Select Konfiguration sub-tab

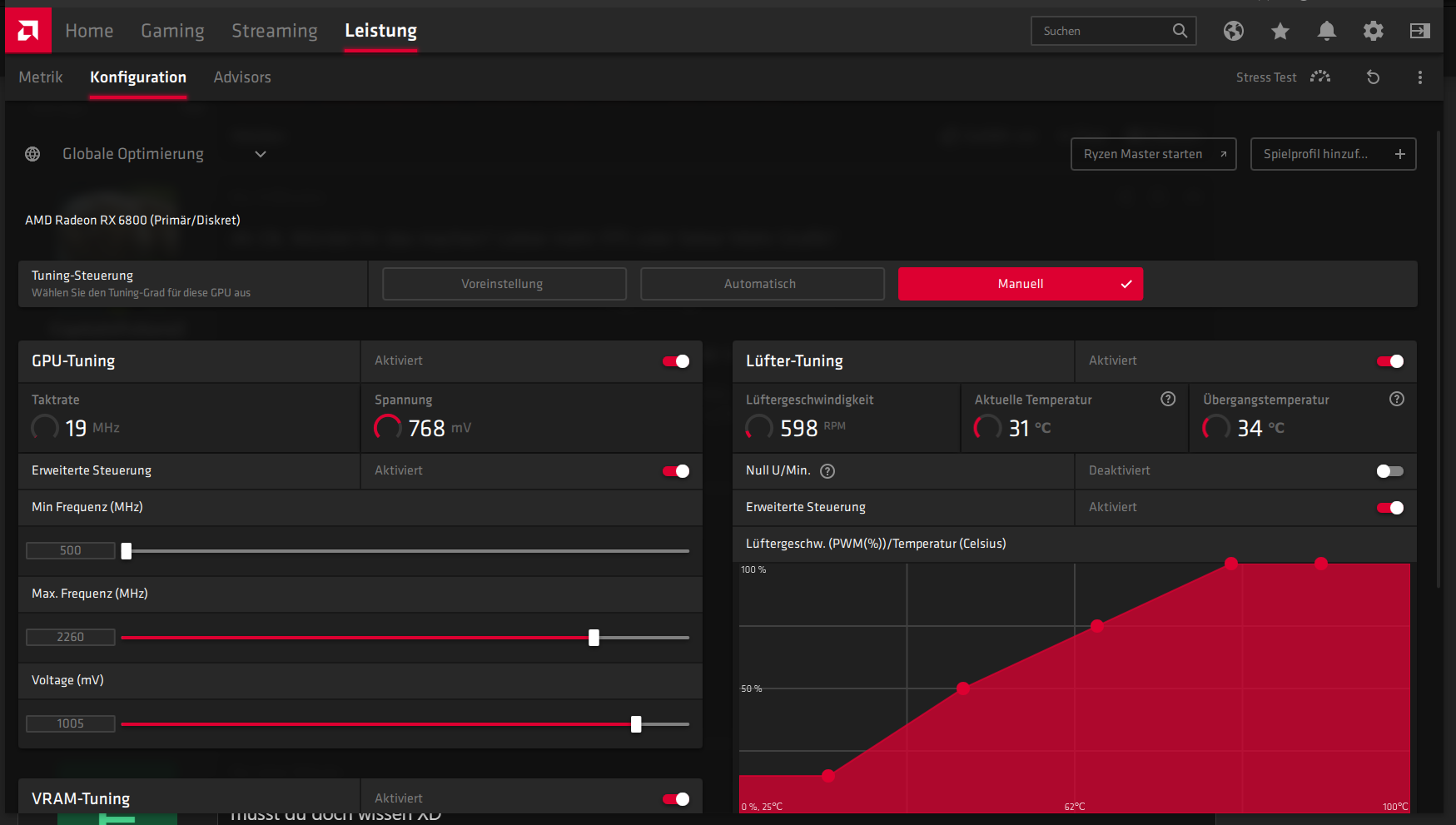[x=138, y=77]
